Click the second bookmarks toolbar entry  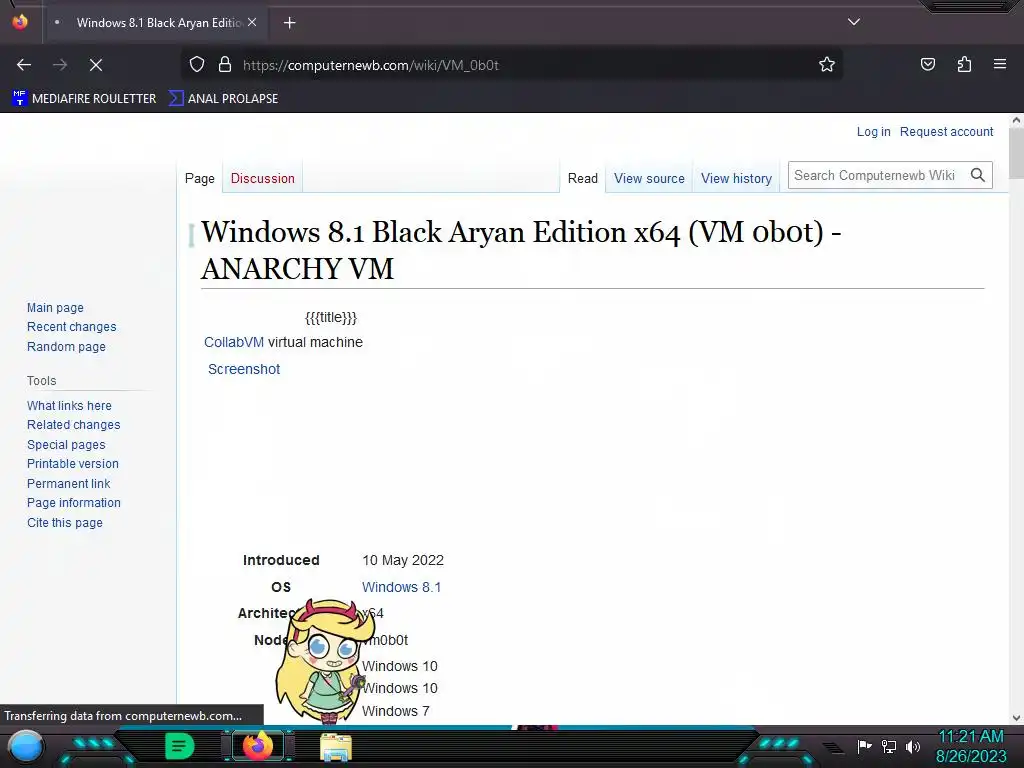223,99
